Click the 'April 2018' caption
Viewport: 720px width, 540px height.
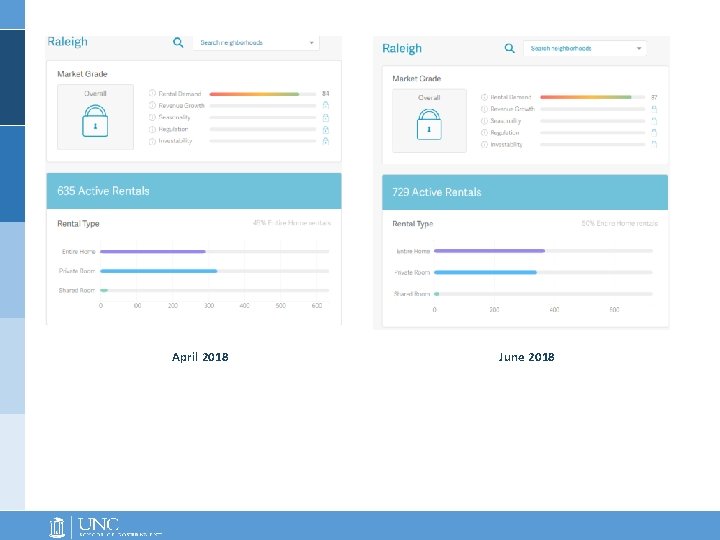(x=200, y=357)
